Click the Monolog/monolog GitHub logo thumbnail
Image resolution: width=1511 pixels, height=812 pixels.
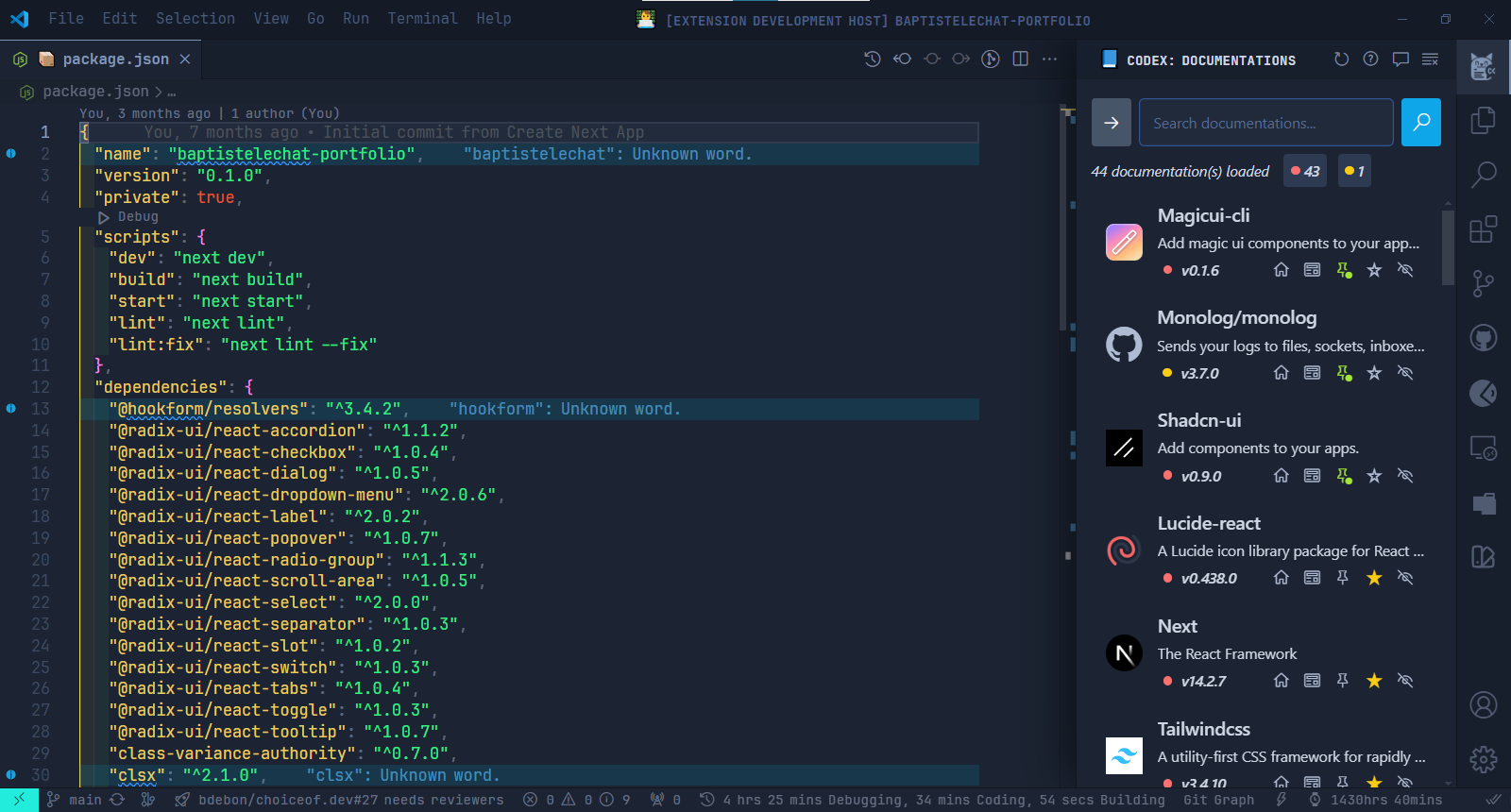[x=1124, y=345]
